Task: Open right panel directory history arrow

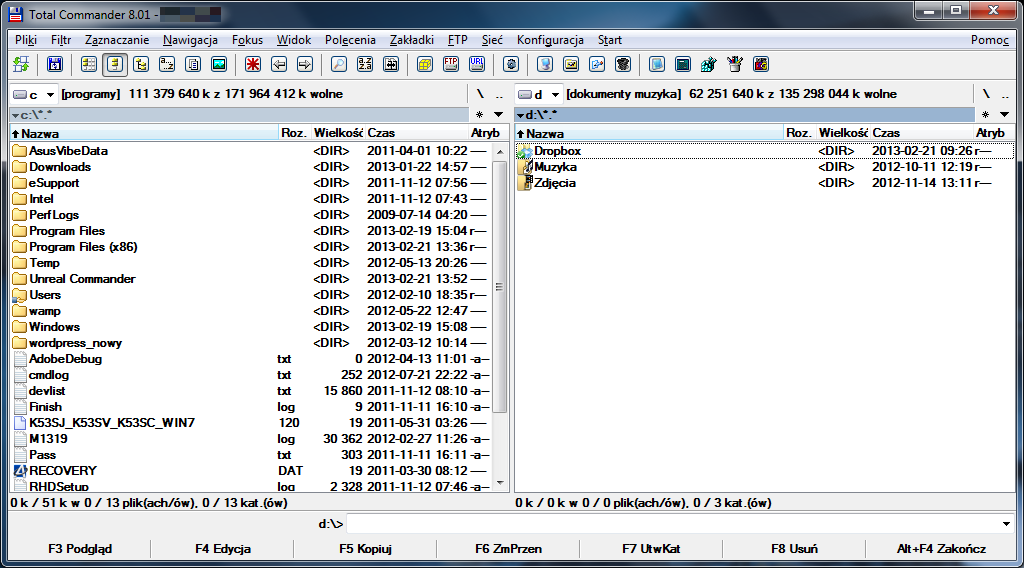Action: click(x=1004, y=115)
